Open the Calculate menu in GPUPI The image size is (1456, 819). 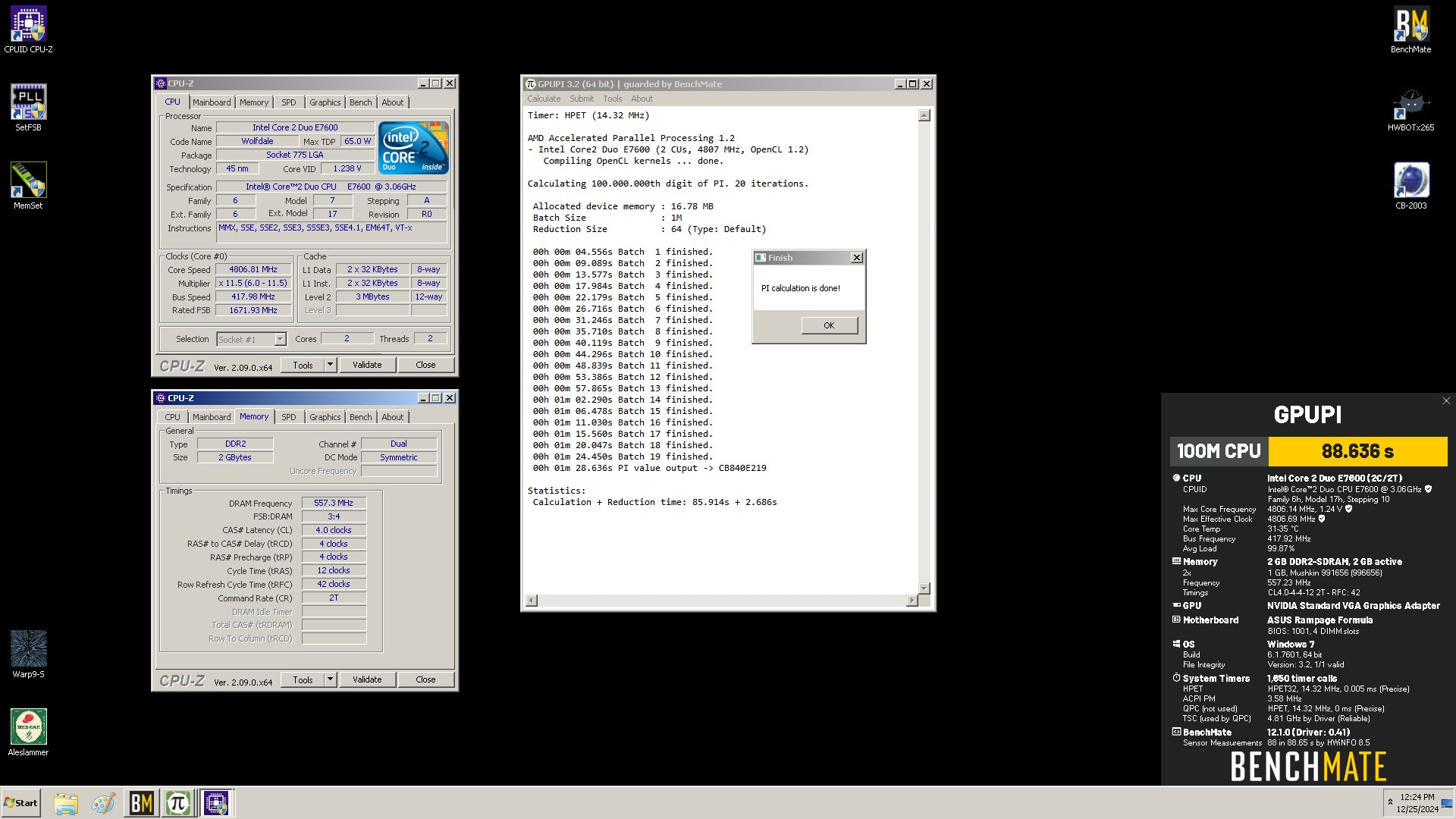point(544,99)
